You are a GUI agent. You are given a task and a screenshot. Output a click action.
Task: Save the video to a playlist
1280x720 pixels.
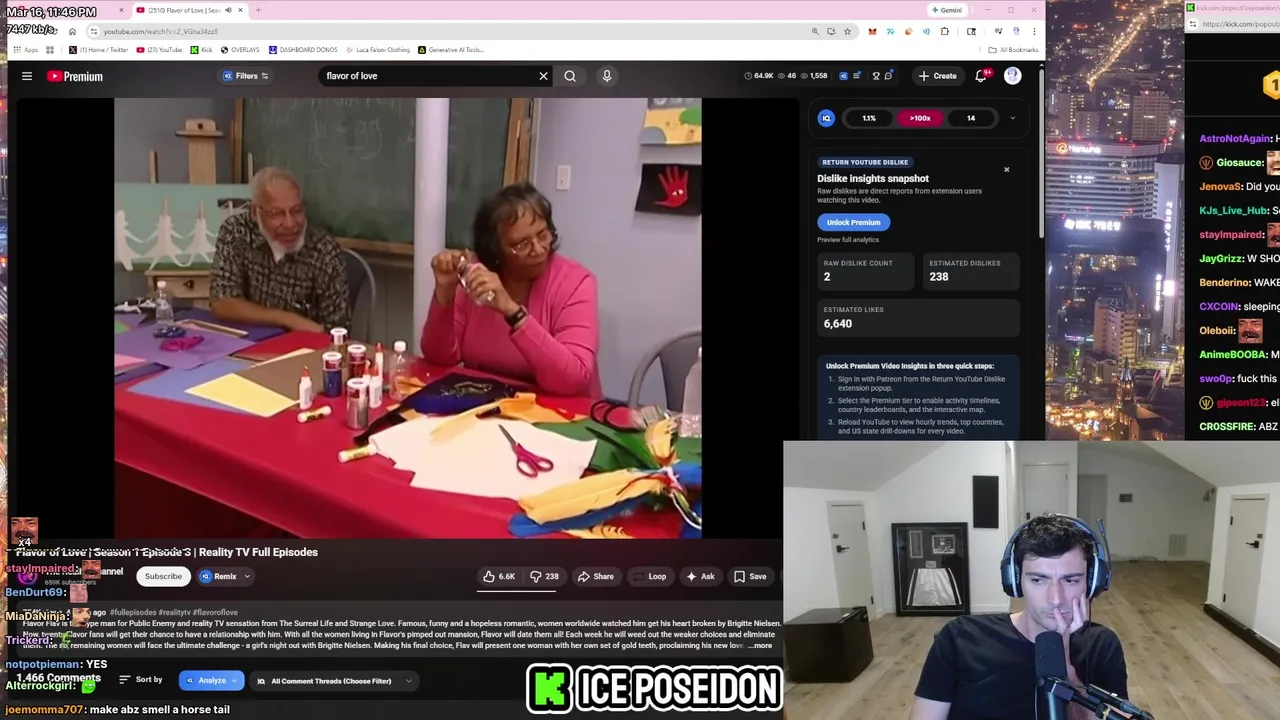[x=750, y=576]
